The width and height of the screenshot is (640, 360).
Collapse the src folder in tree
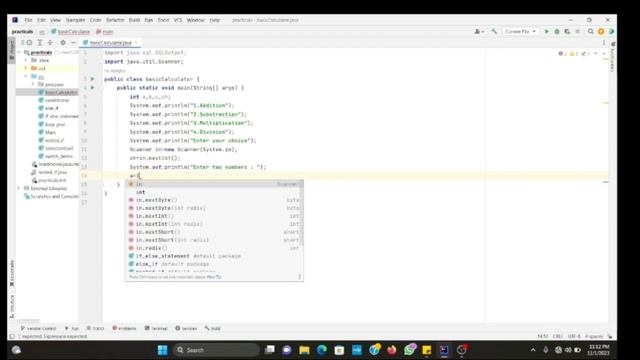point(26,76)
